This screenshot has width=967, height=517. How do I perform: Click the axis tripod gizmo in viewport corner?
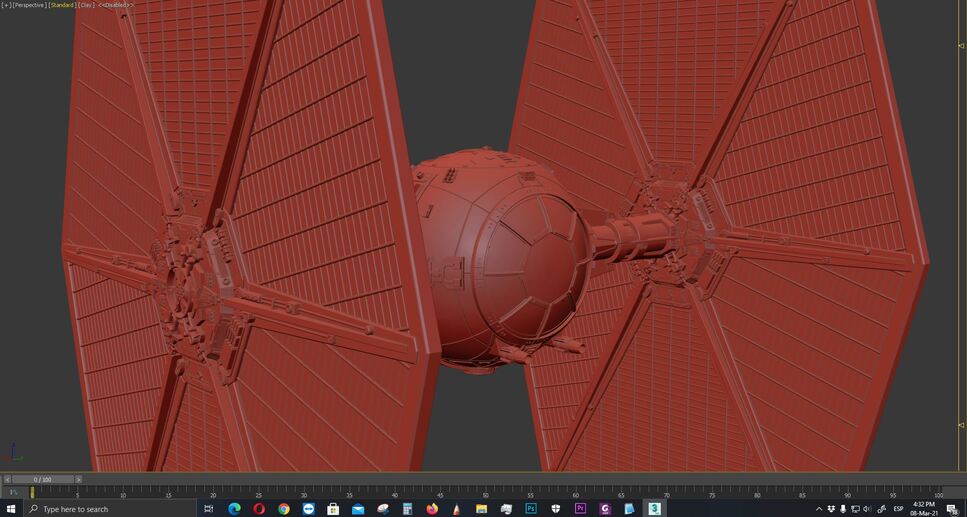click(x=12, y=453)
